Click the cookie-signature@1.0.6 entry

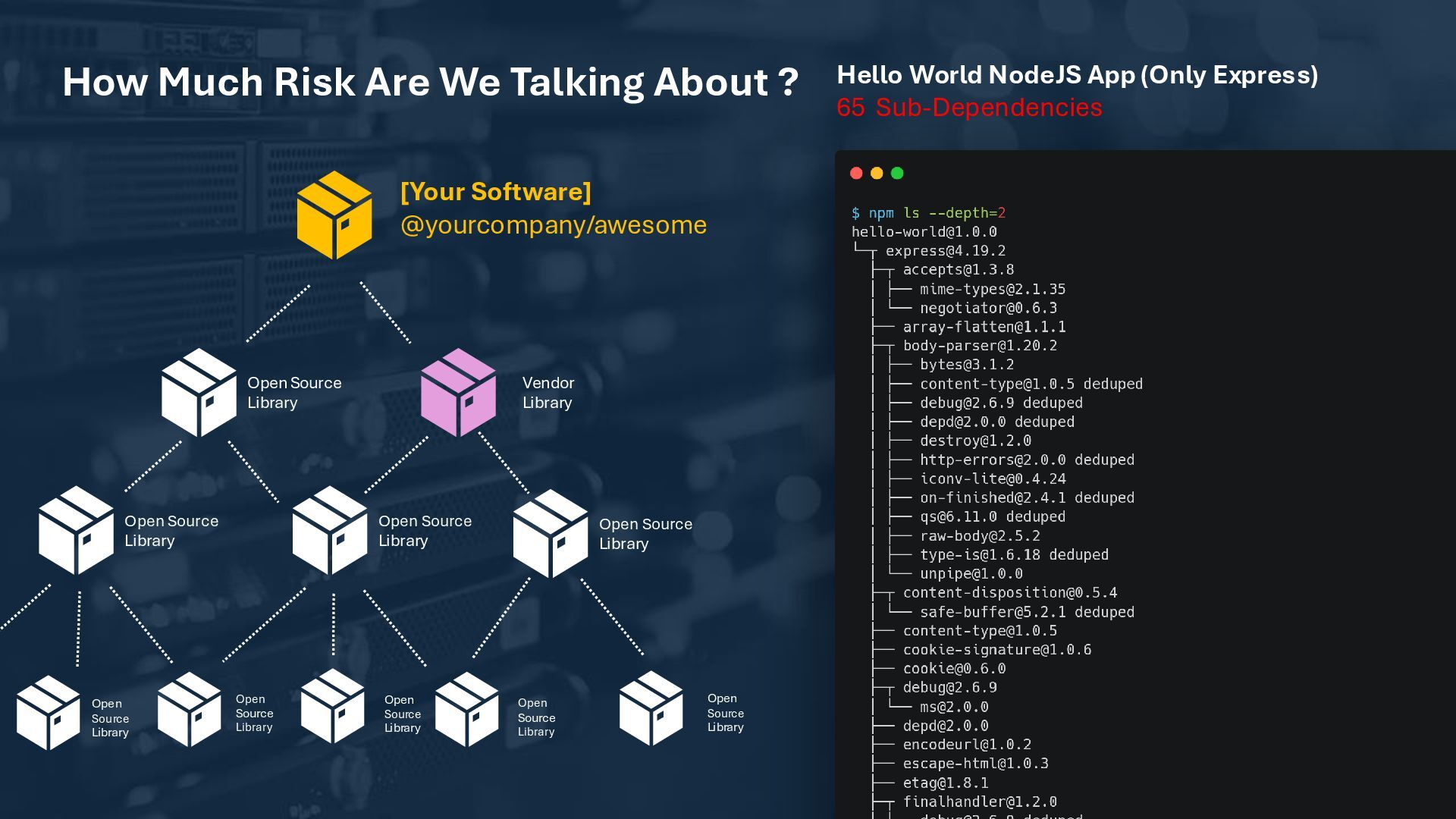996,650
